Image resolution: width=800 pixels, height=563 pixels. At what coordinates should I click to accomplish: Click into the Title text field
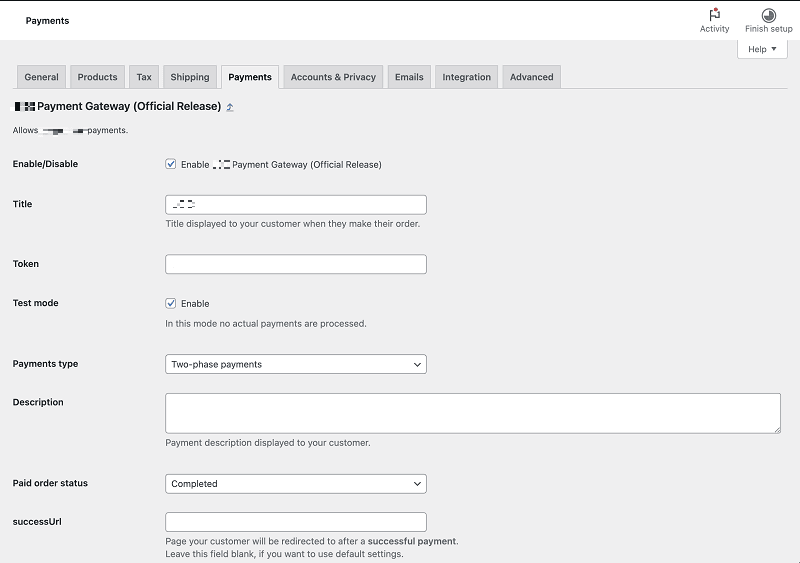pyautogui.click(x=295, y=204)
